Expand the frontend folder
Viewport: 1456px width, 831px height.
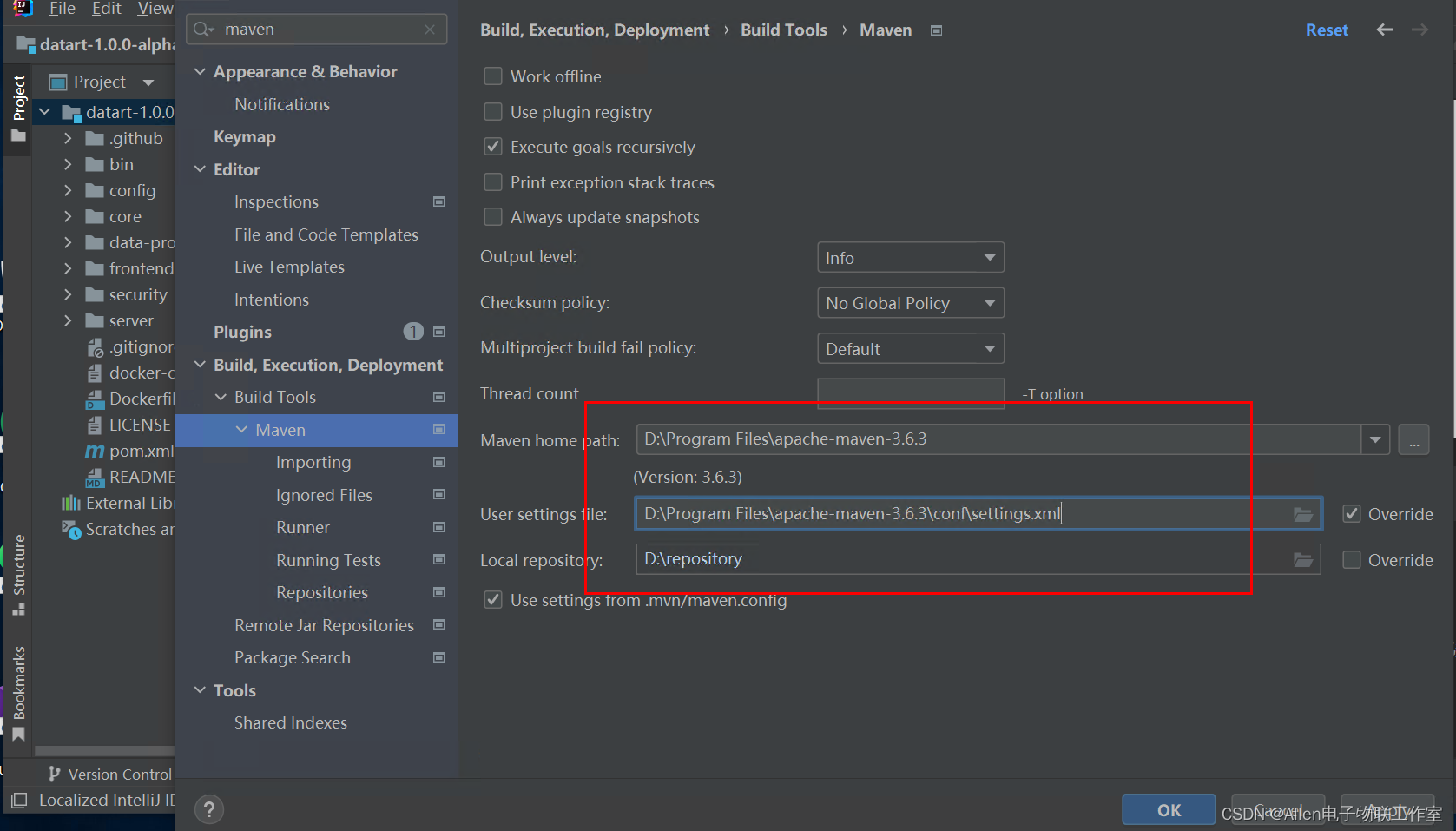pos(68,268)
